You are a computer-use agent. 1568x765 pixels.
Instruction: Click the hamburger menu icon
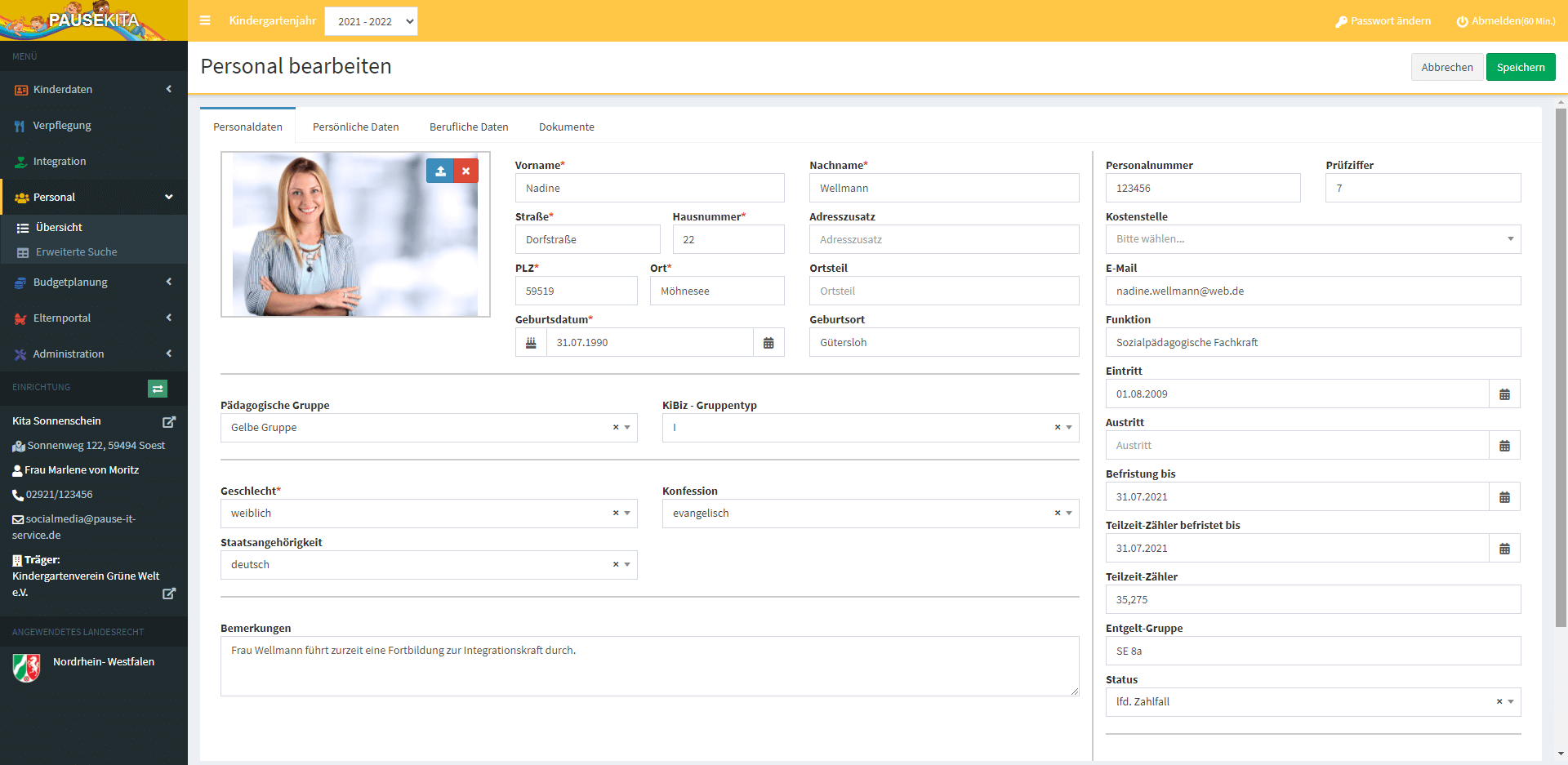click(x=205, y=20)
